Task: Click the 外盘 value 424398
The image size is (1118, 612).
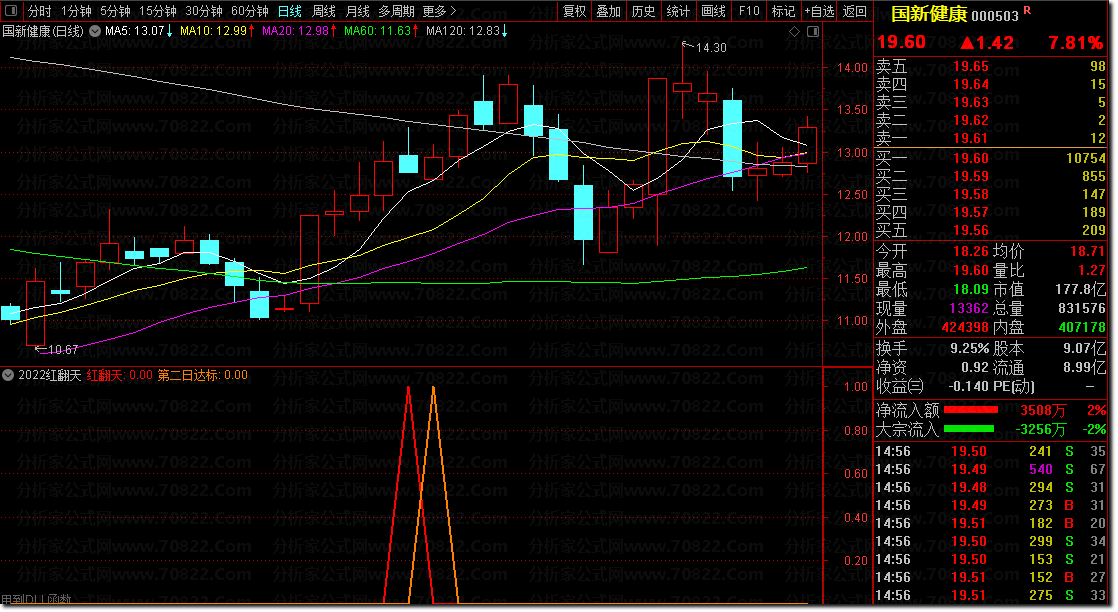Action: [965, 327]
